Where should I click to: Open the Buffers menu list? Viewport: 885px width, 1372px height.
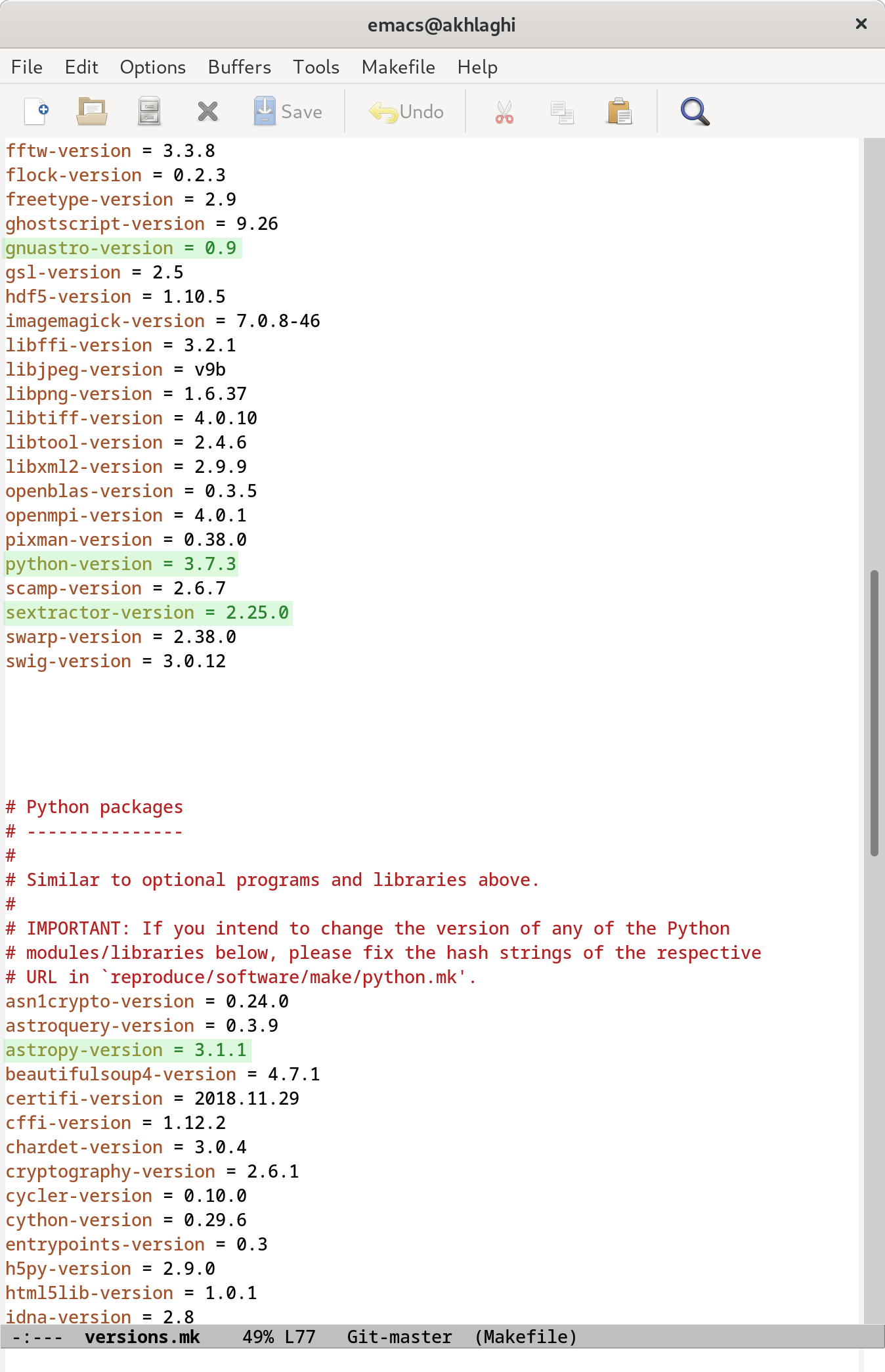coord(239,67)
